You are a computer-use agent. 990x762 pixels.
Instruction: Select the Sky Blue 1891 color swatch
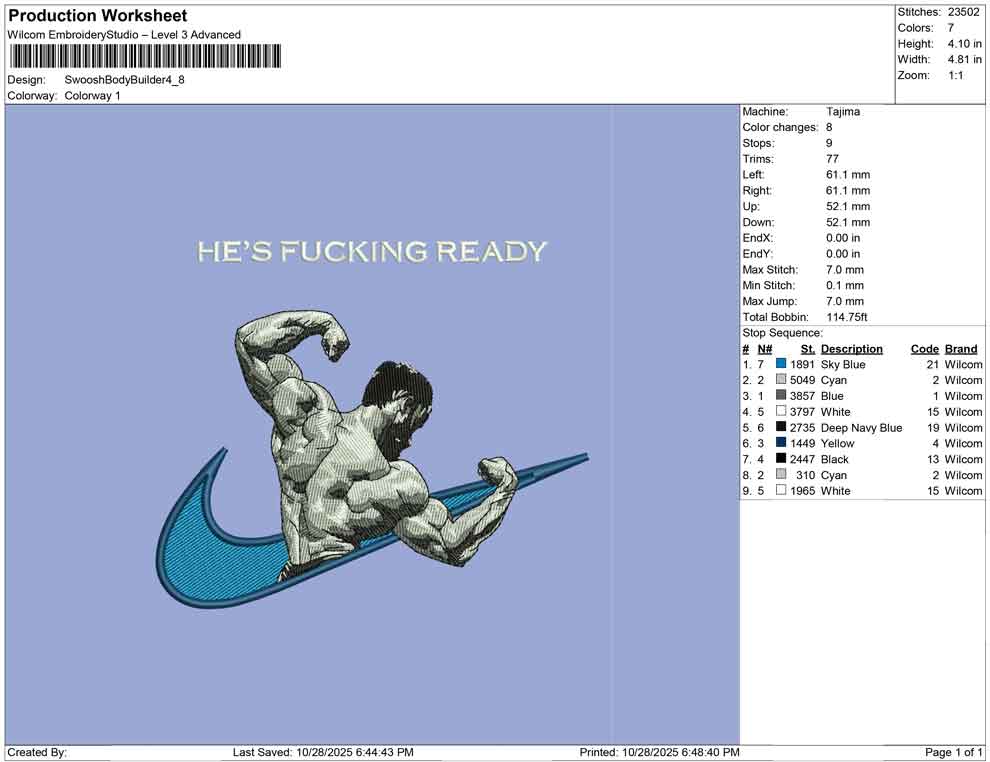pos(780,364)
